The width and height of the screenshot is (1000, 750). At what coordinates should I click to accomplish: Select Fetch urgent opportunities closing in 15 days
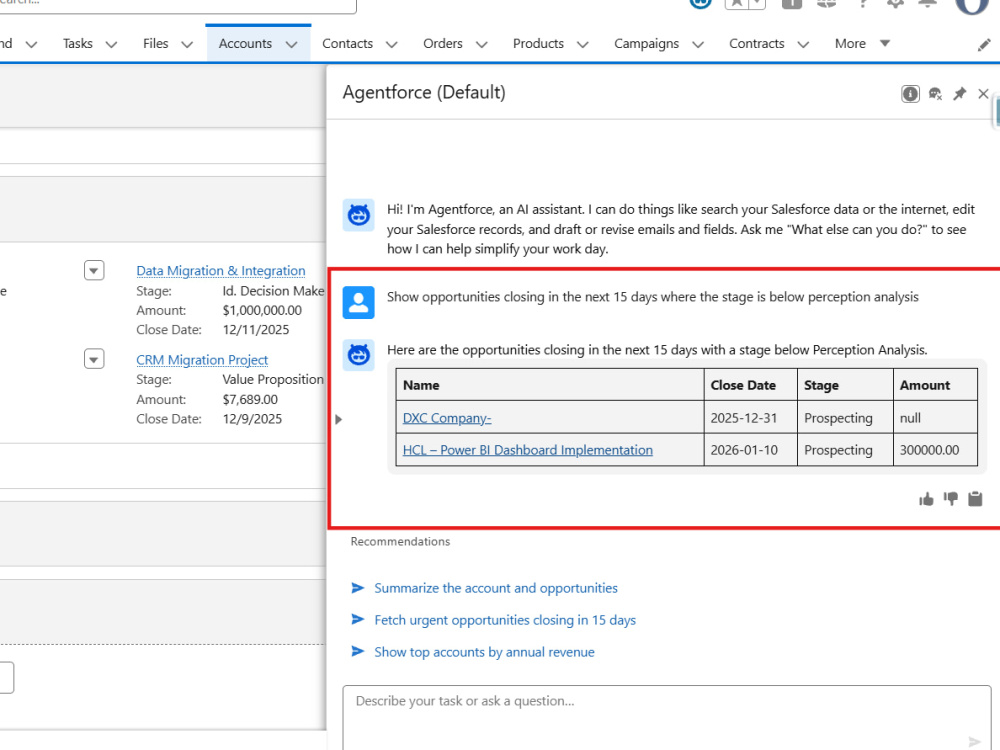504,620
